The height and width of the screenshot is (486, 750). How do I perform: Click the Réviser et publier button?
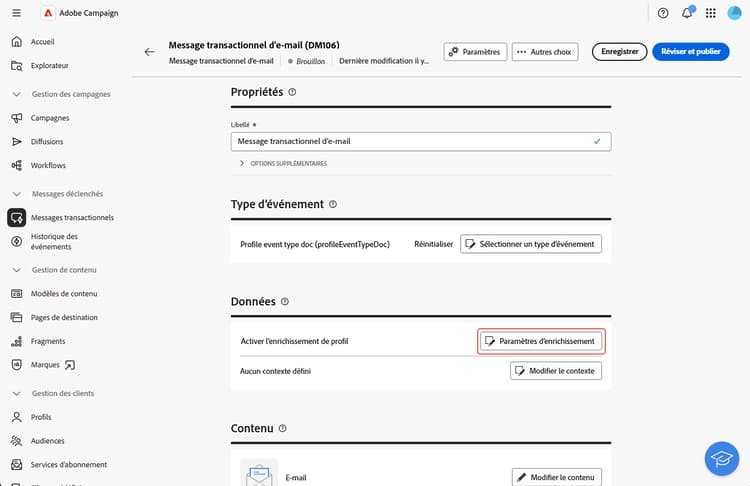(690, 52)
